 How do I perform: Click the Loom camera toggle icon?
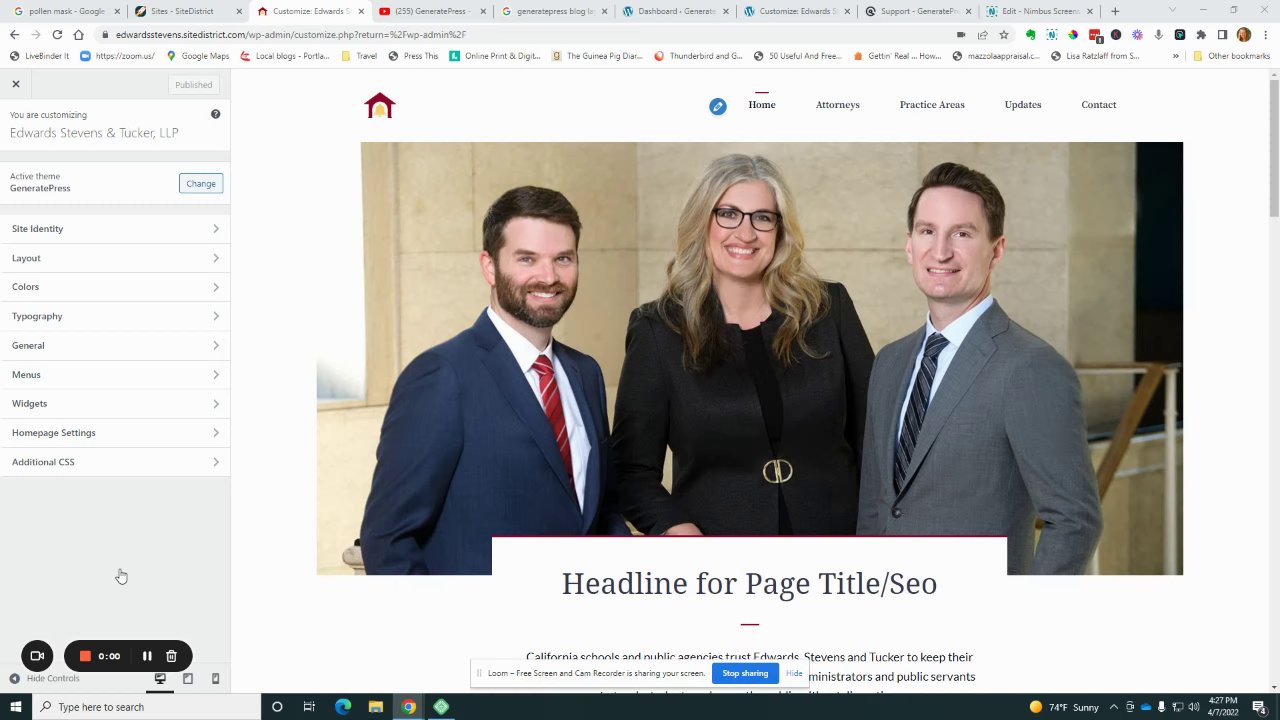coord(37,656)
